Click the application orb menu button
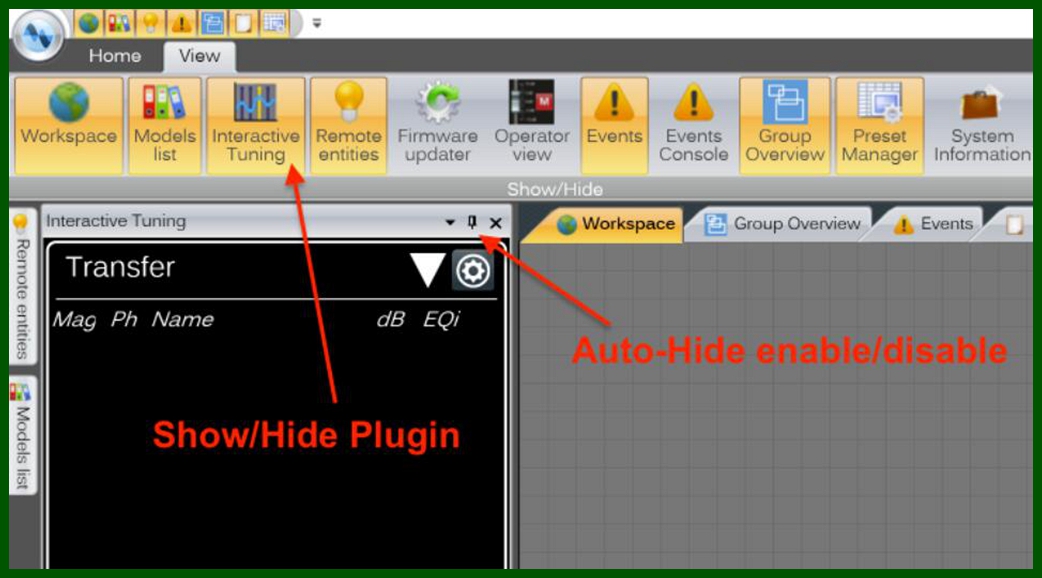The width and height of the screenshot is (1042, 578). [x=38, y=35]
